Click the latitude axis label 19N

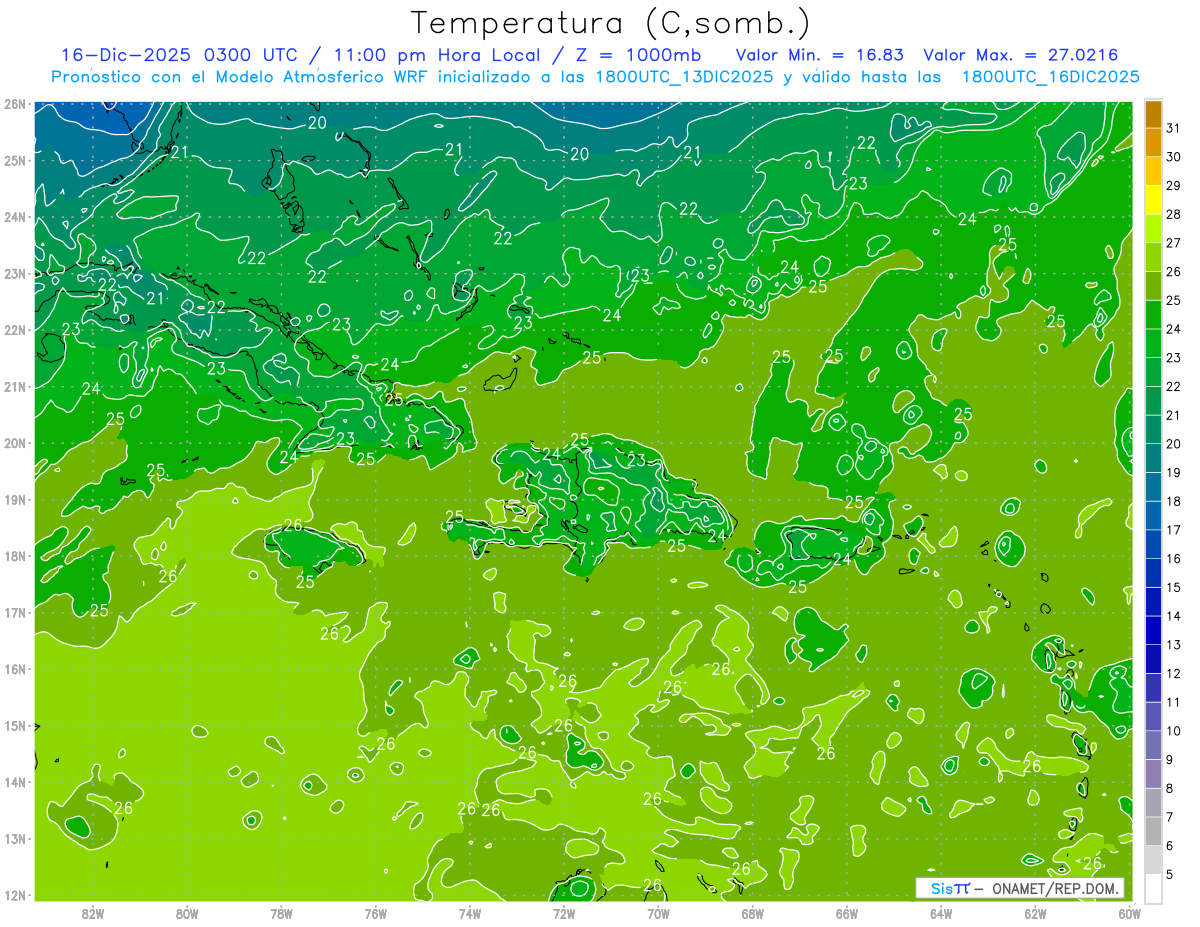(x=15, y=499)
